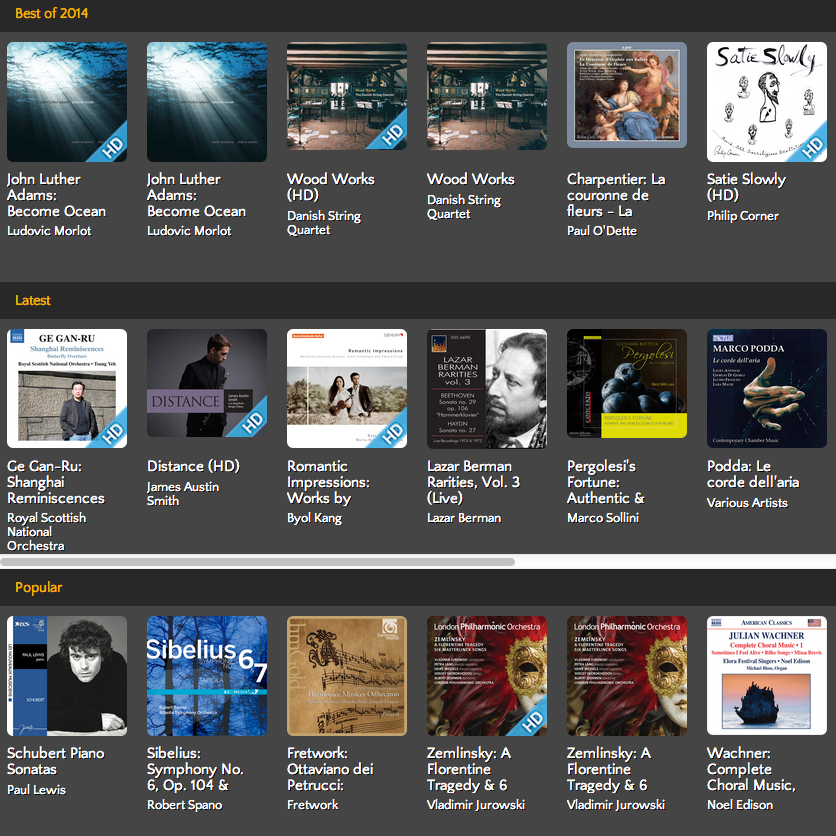Screen dimensions: 836x836
Task: Select the Podda: Le corde dell'aria title
Action: tap(753, 474)
